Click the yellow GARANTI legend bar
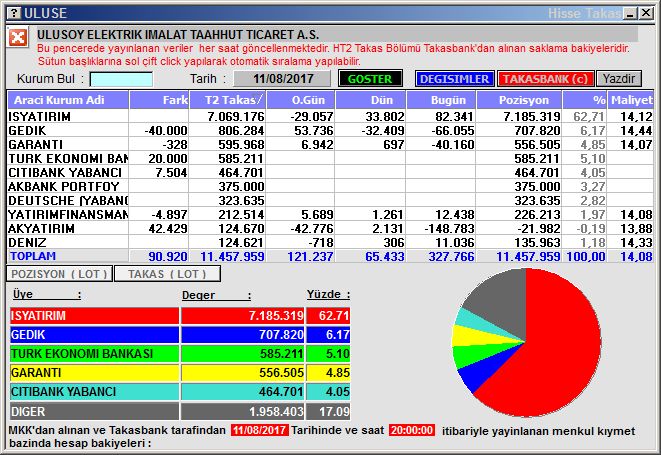 94,373
